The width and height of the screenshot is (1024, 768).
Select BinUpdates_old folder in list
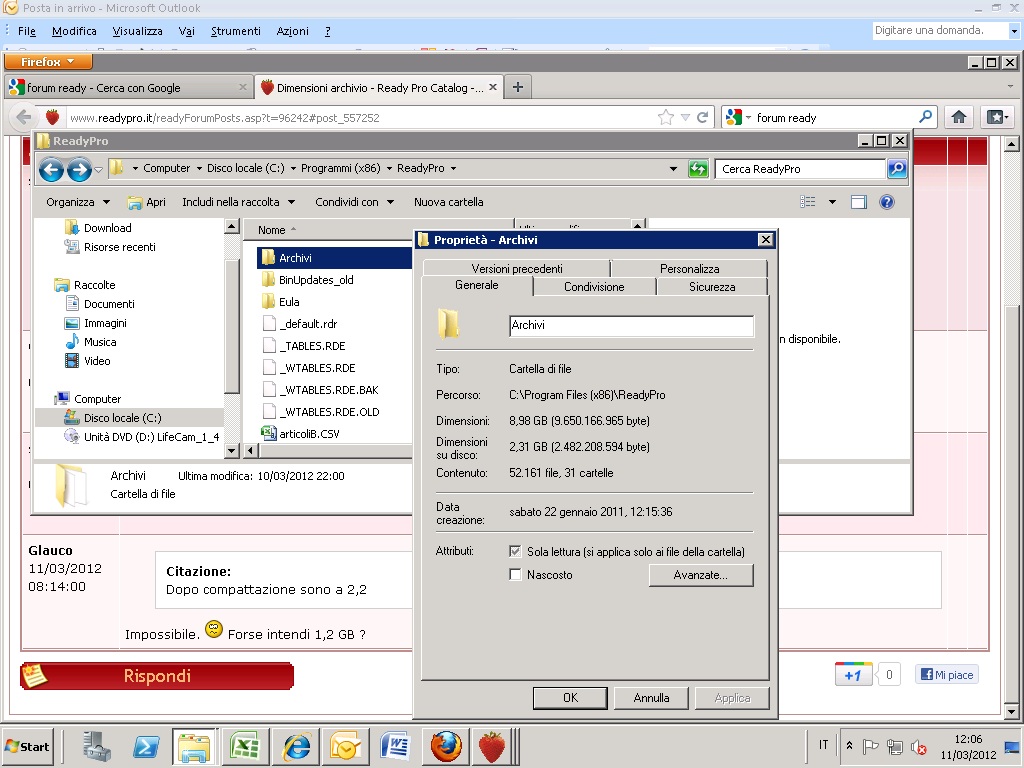coord(316,280)
